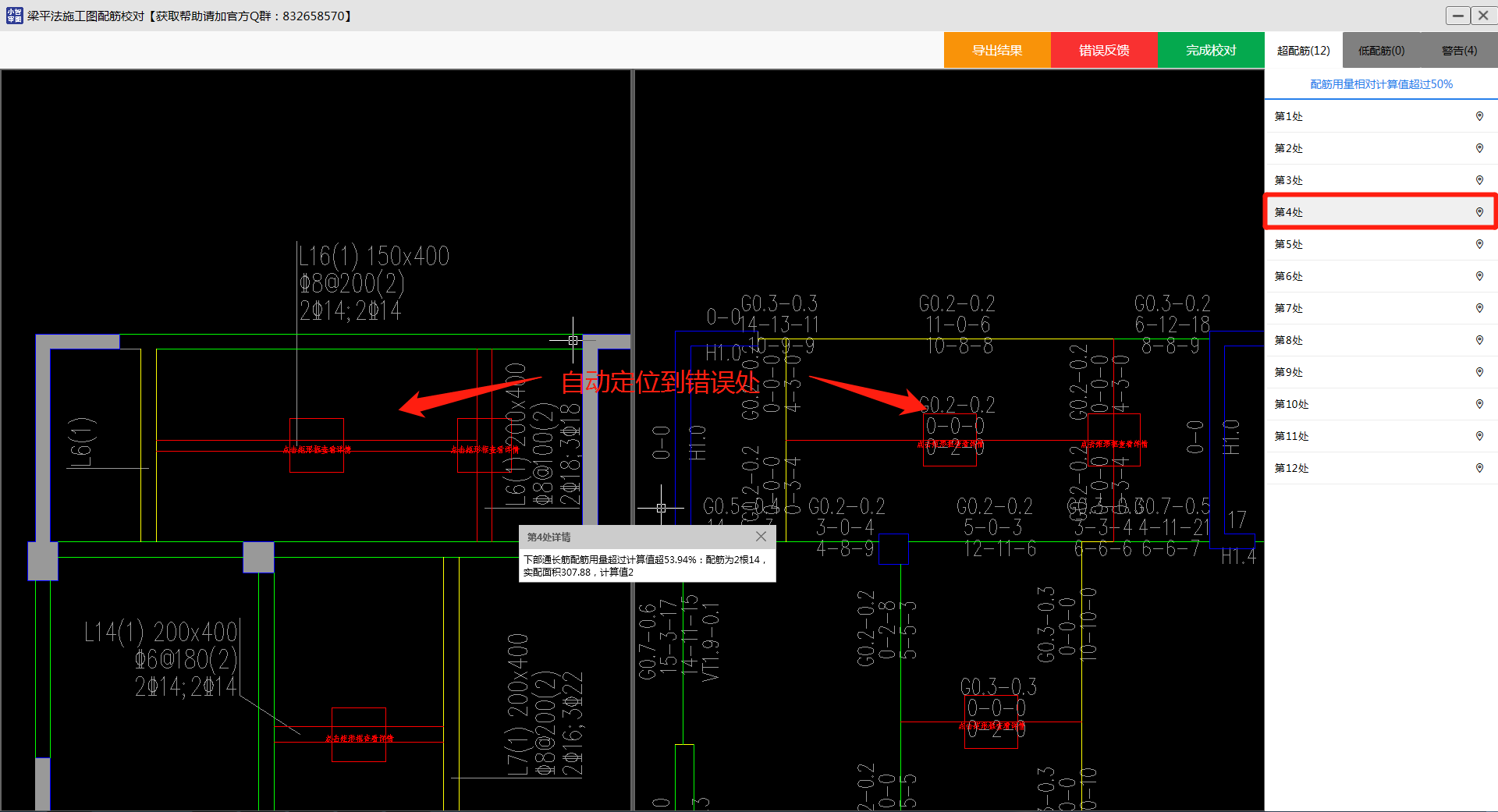
Task: Click the locate pin icon for 第10处
Action: (1478, 404)
